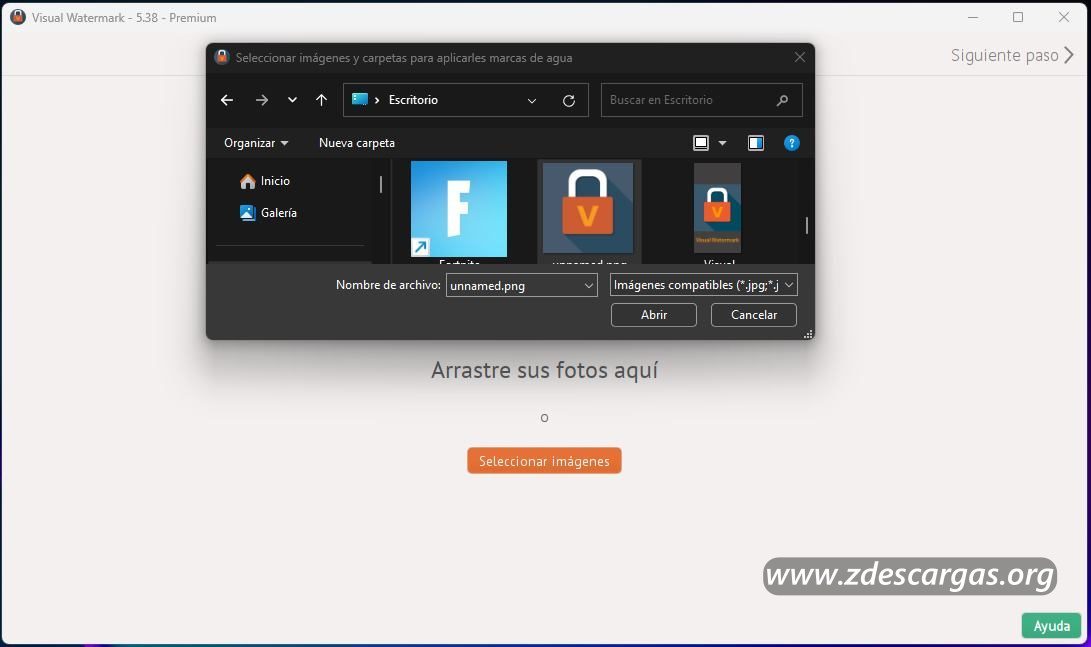The width and height of the screenshot is (1091, 647).
Task: Click the Abrir button
Action: [x=653, y=315]
